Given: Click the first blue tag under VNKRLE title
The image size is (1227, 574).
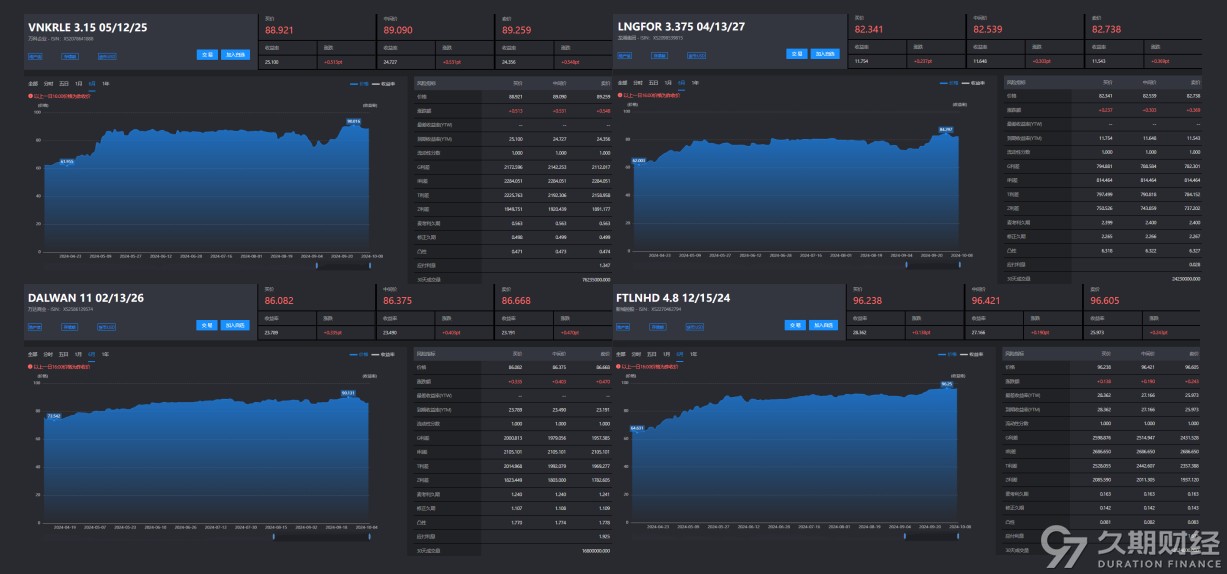Looking at the screenshot, I should (x=35, y=57).
